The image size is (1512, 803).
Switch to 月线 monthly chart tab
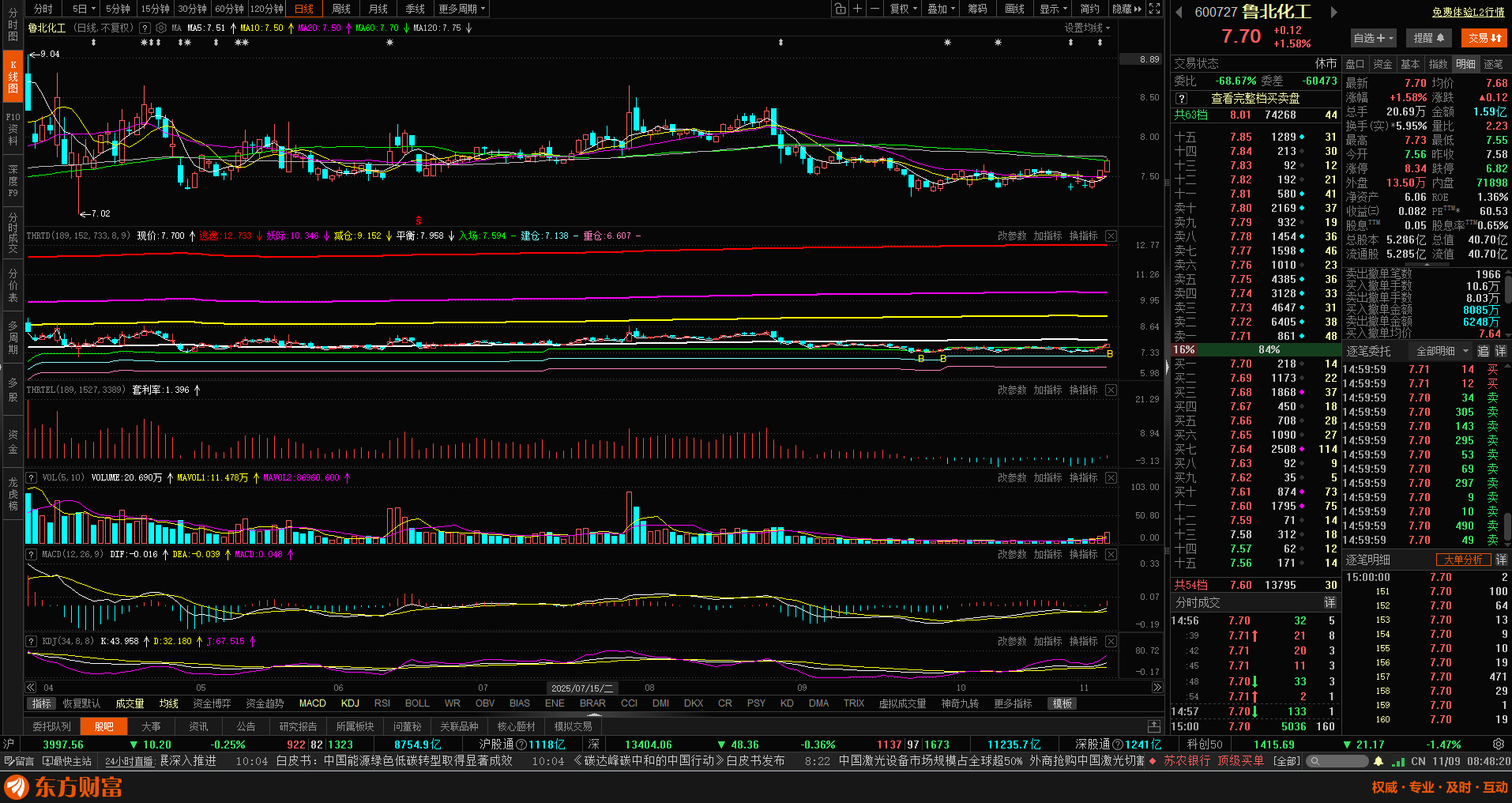(378, 9)
